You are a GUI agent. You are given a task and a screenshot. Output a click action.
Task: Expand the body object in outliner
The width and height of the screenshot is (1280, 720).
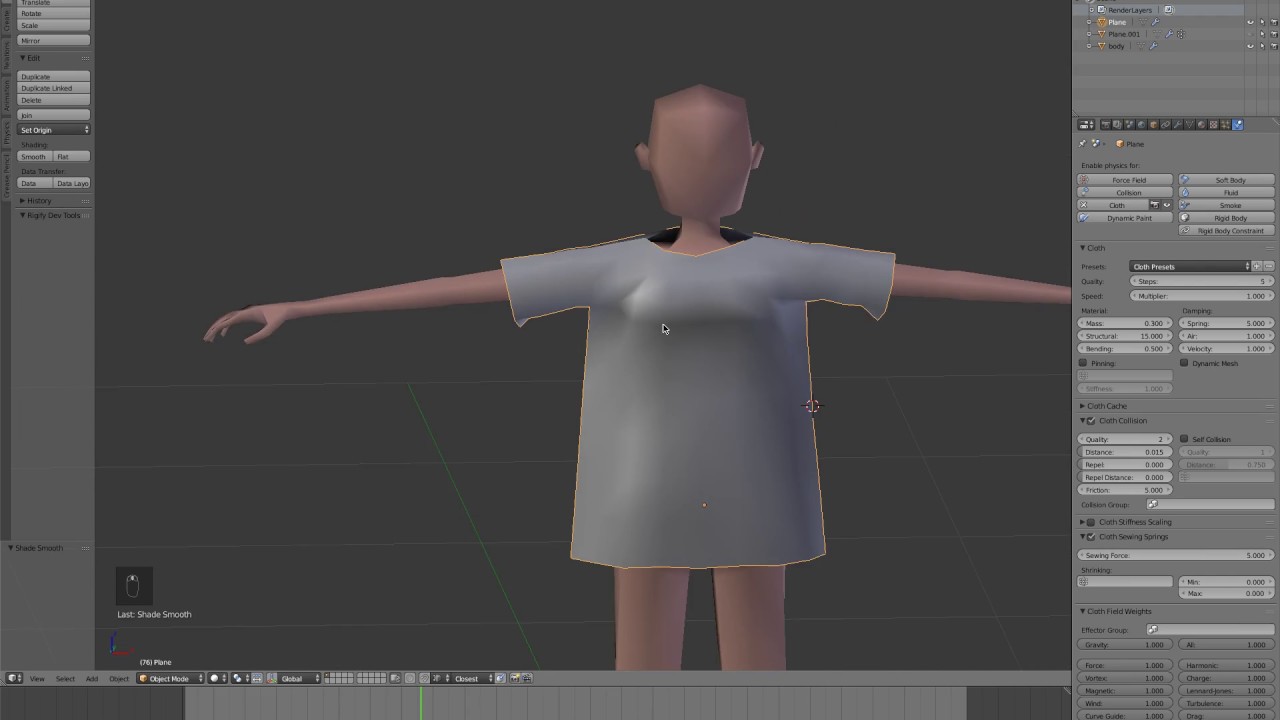pyautogui.click(x=1089, y=46)
